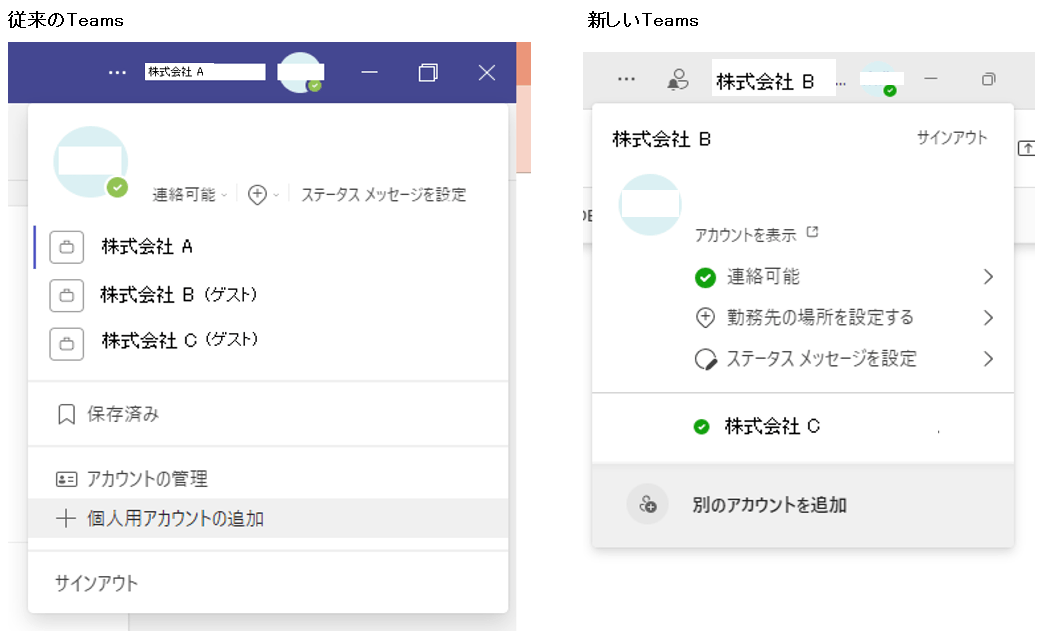Click the bookmark icon next to 保存済み
1058x634 pixels.
(x=66, y=414)
